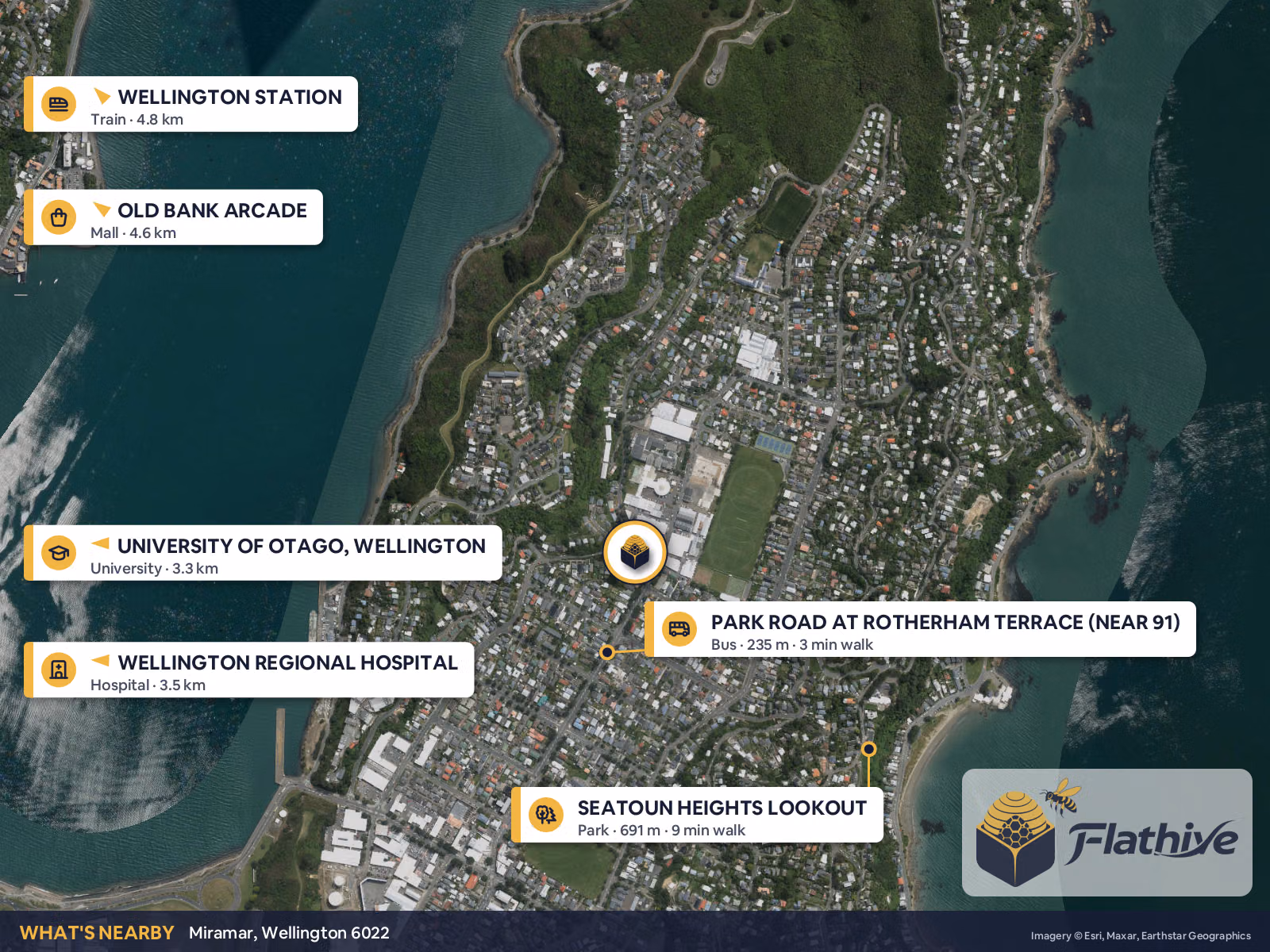Select the 'Mall · 4.6 km' distance text
Screen dimensions: 1270x952
coord(133,233)
